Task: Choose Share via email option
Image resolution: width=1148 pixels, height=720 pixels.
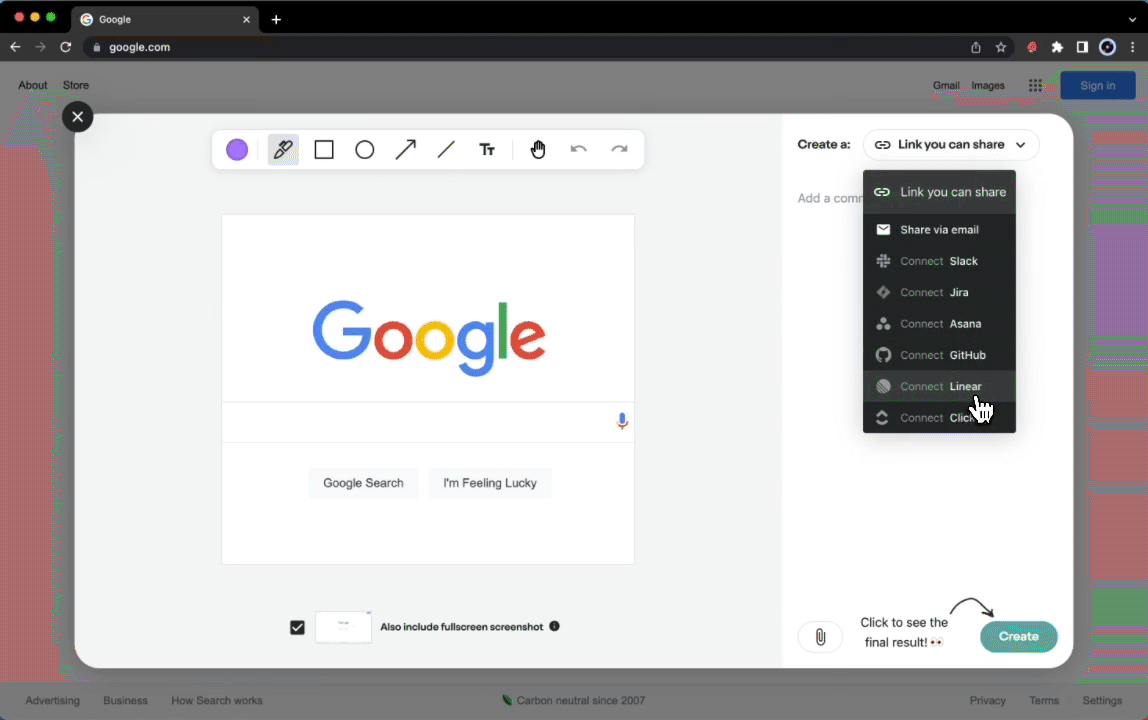Action: 938,230
